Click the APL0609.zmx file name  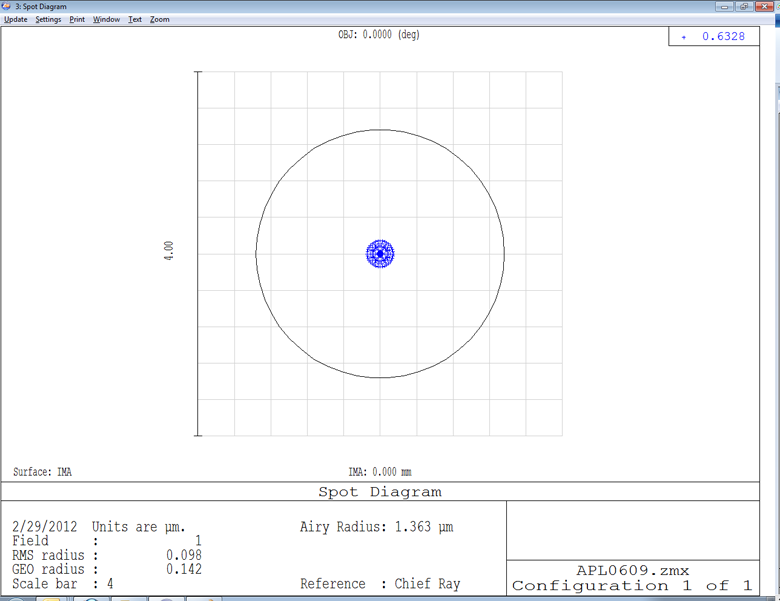click(632, 571)
